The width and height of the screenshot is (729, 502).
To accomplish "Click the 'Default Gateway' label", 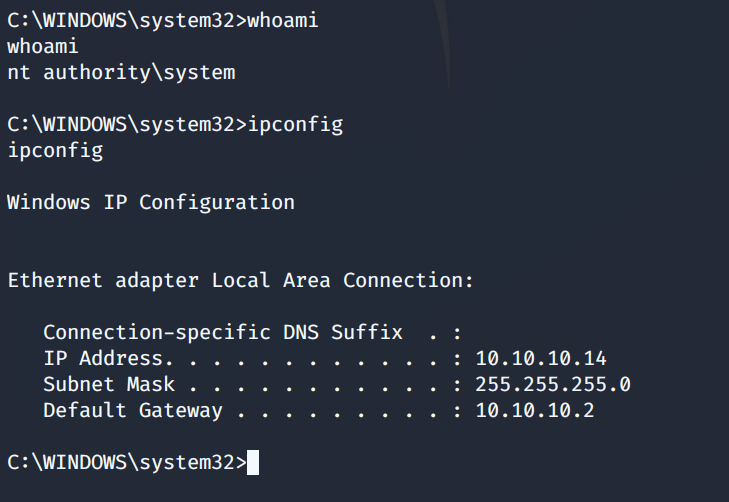I will click(133, 410).
